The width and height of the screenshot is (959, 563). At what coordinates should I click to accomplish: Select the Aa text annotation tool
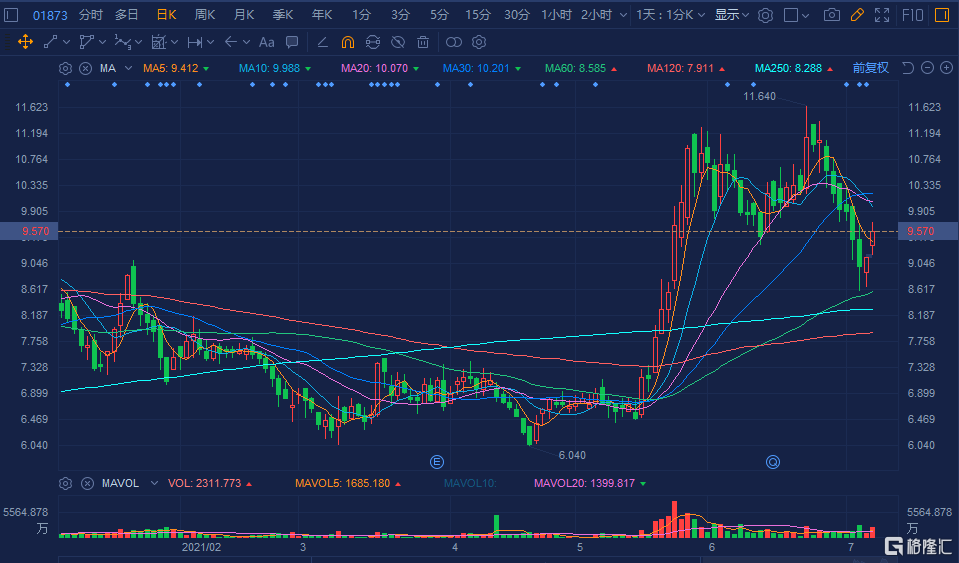[x=266, y=42]
